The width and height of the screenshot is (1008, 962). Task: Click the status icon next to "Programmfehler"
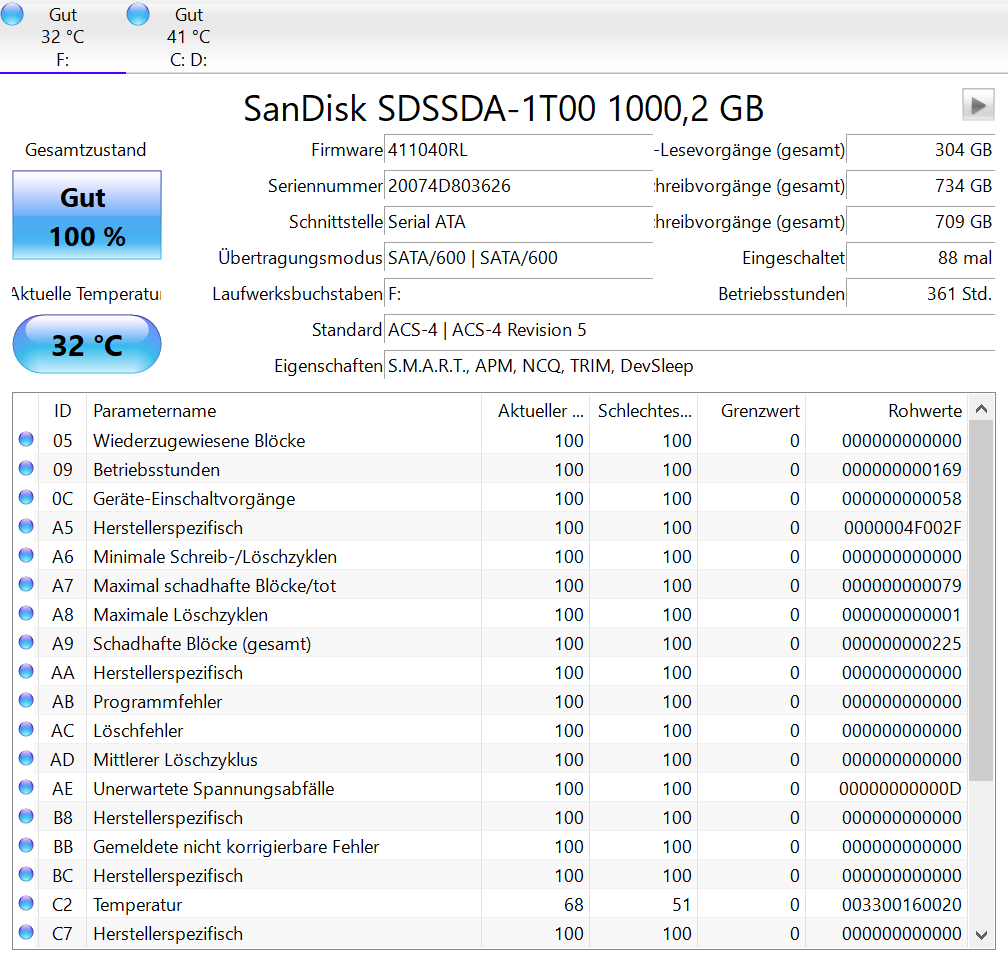[x=26, y=701]
